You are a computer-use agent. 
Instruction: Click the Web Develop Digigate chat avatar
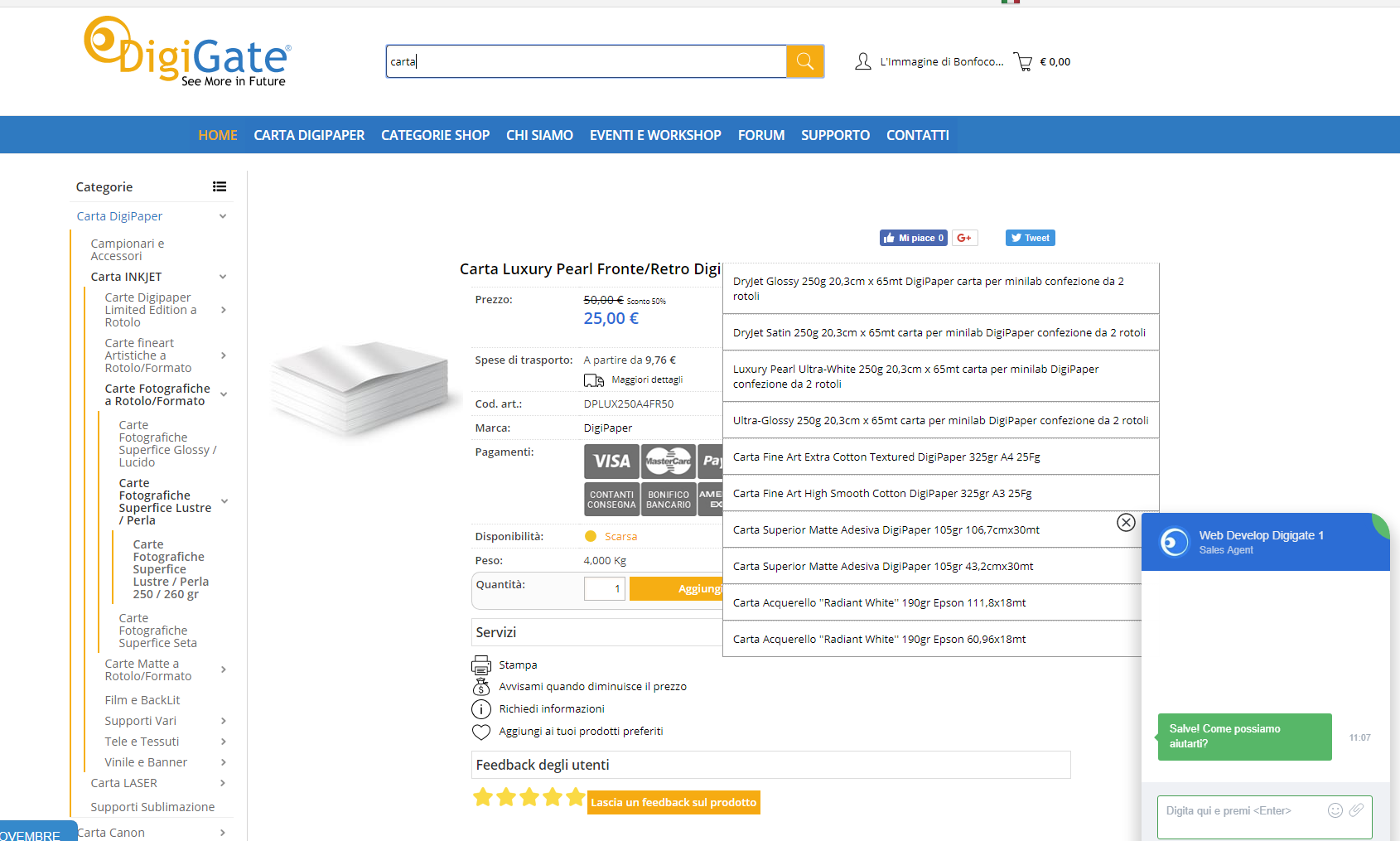pos(1174,542)
